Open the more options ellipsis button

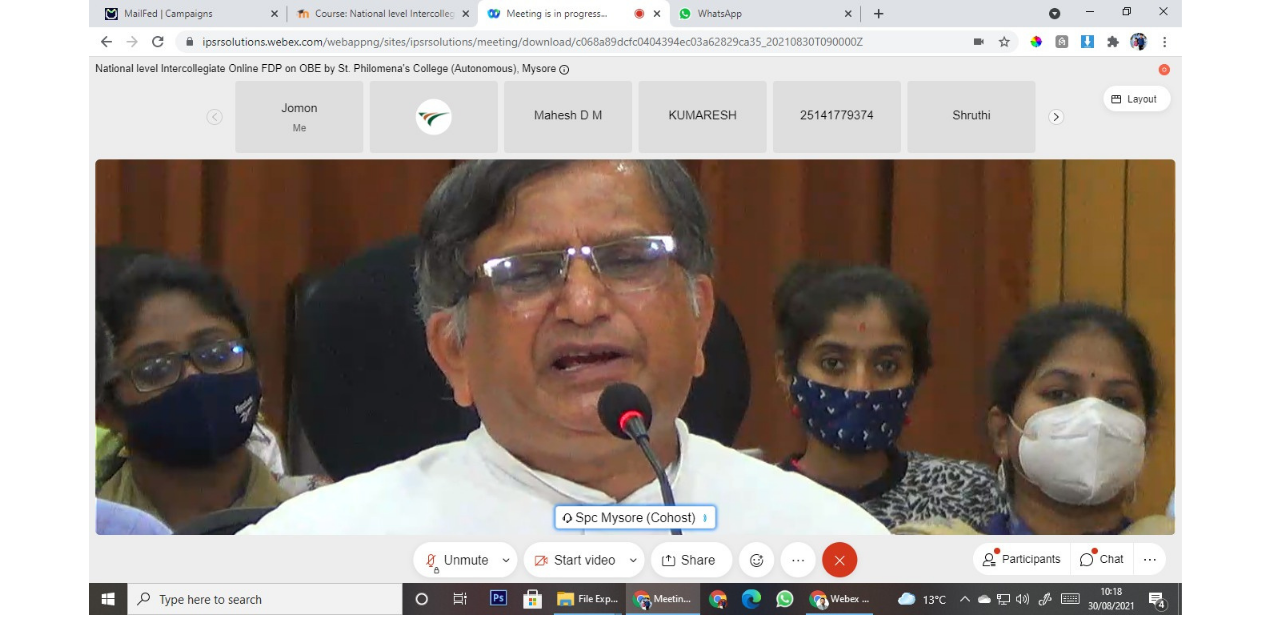(797, 560)
